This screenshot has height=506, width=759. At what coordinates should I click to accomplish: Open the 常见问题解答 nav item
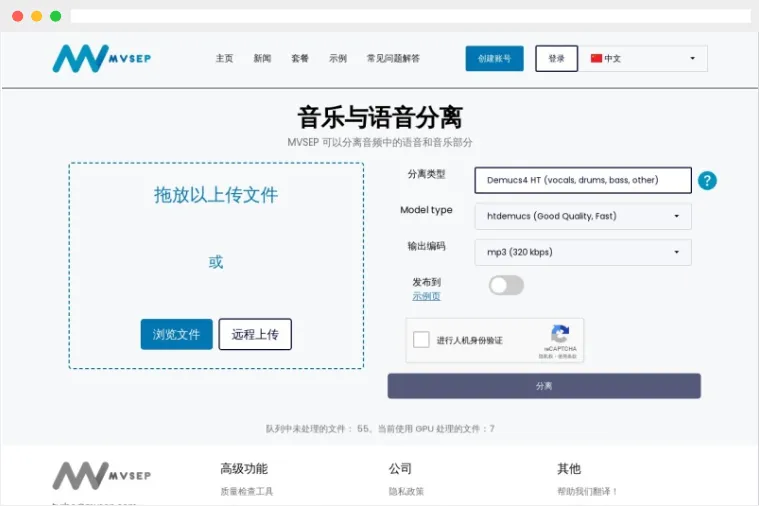pyautogui.click(x=393, y=59)
